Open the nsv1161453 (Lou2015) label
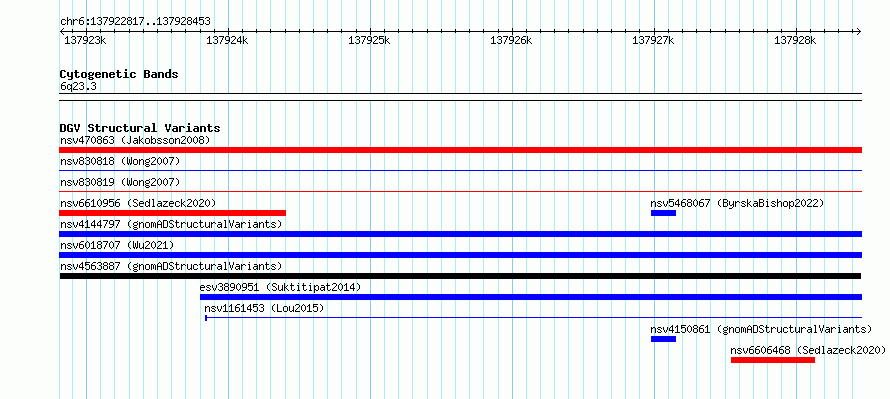This screenshot has height=399, width=890. click(265, 308)
